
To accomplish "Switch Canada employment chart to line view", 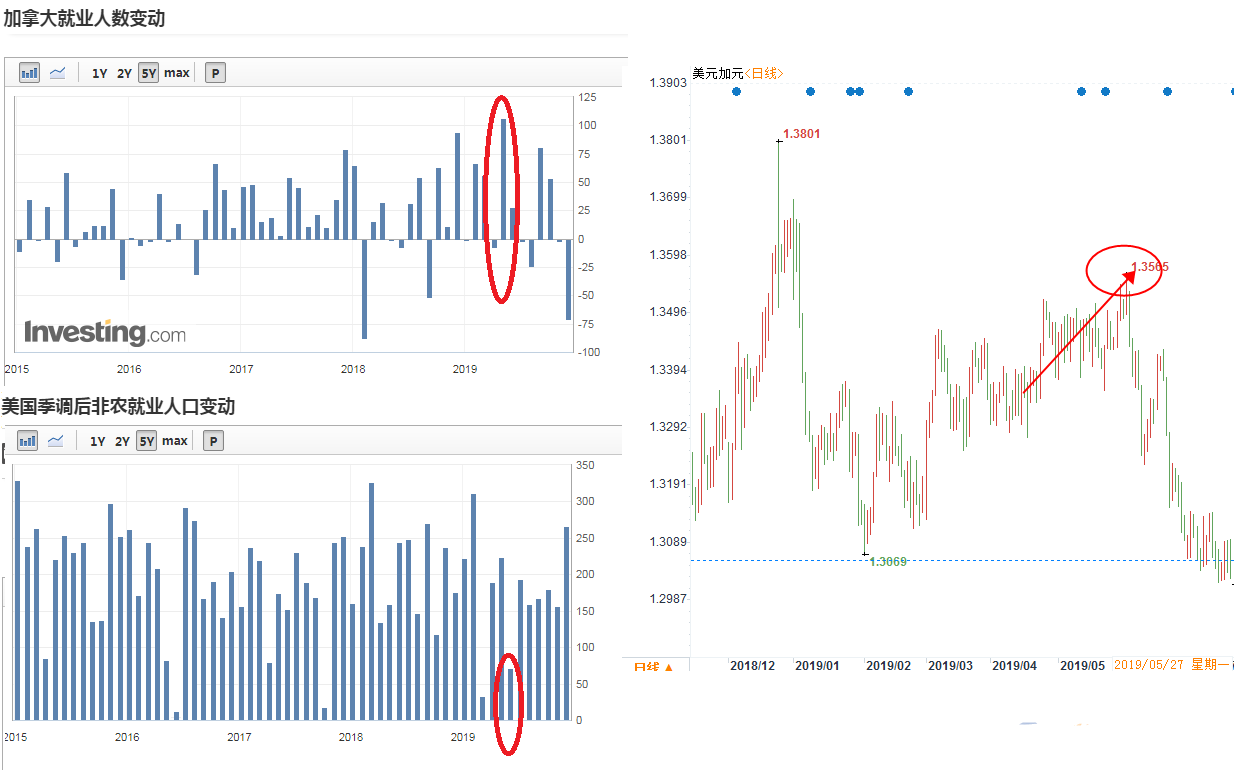I will [x=58, y=73].
